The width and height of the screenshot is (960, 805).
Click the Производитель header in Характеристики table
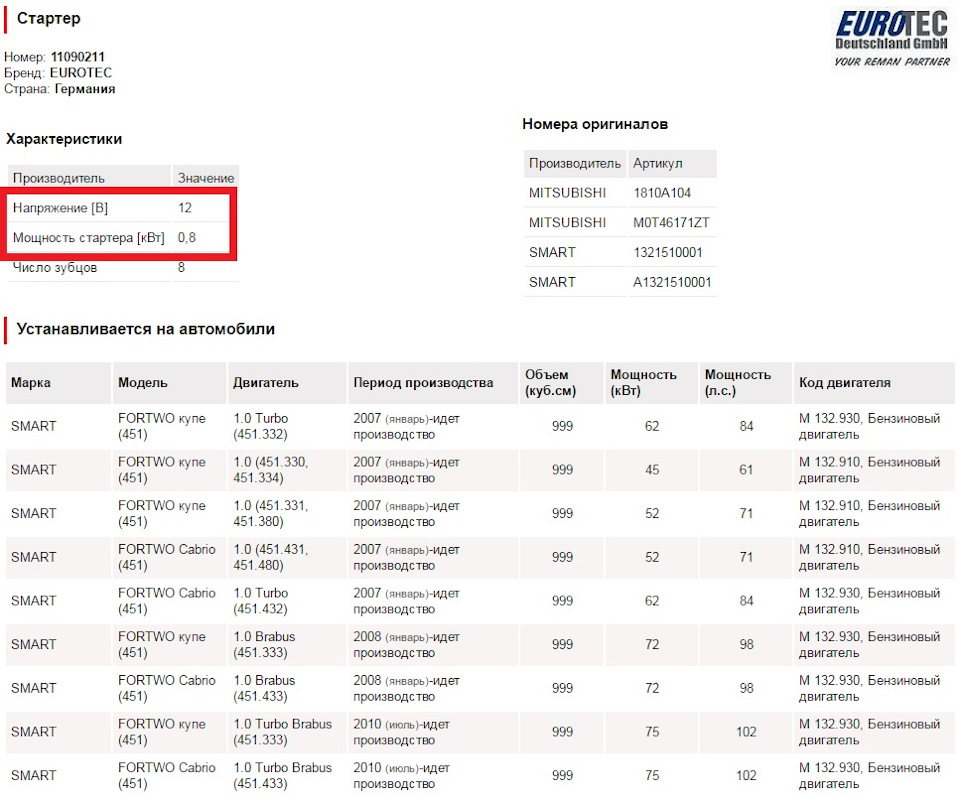point(59,178)
